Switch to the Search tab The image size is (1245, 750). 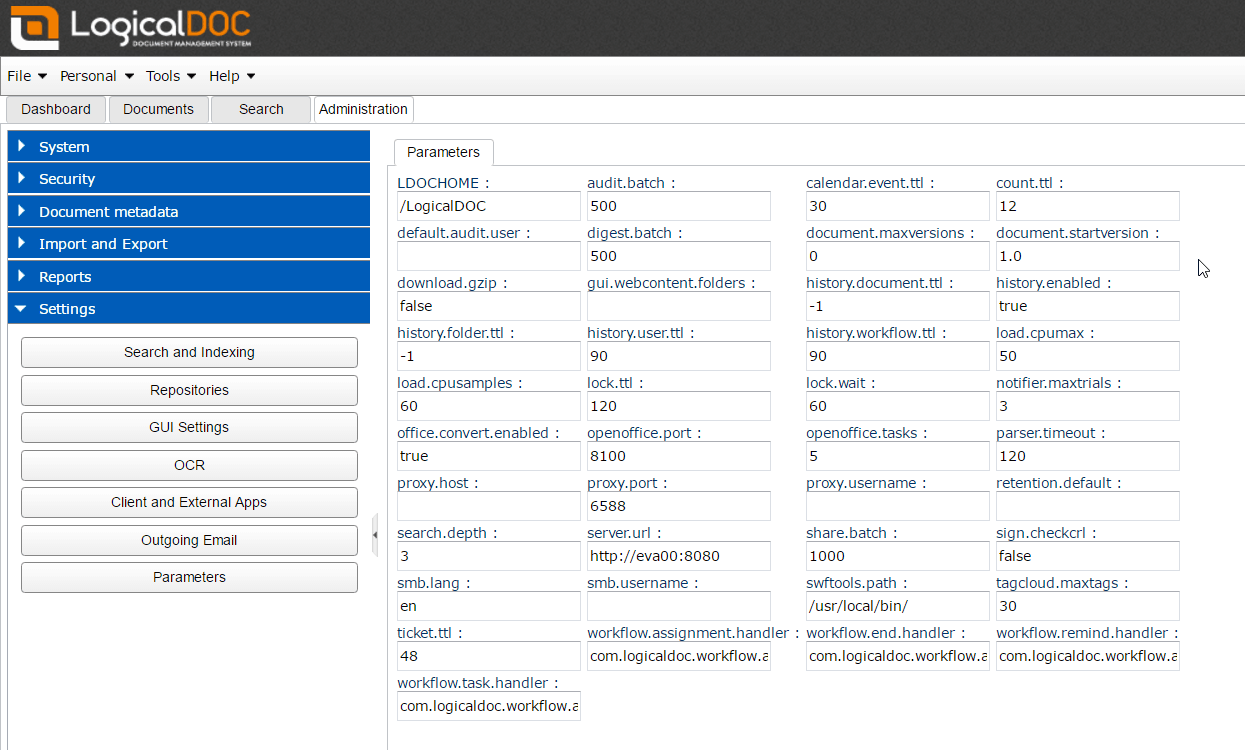coord(261,109)
